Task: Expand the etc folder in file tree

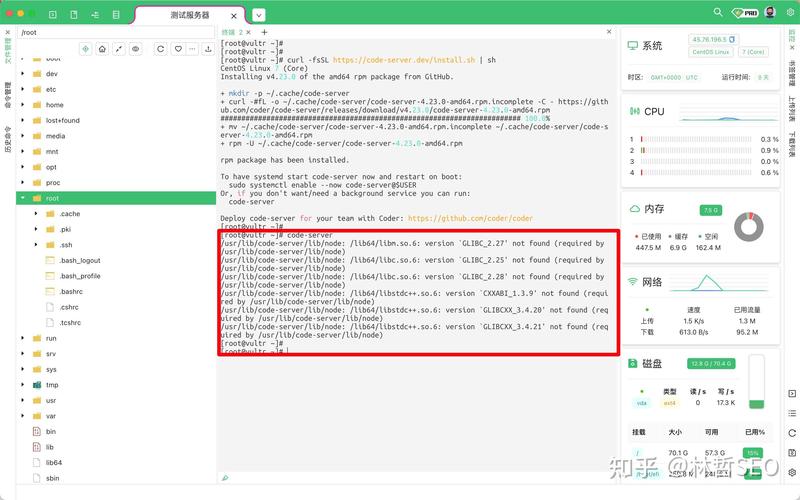Action: click(x=24, y=89)
